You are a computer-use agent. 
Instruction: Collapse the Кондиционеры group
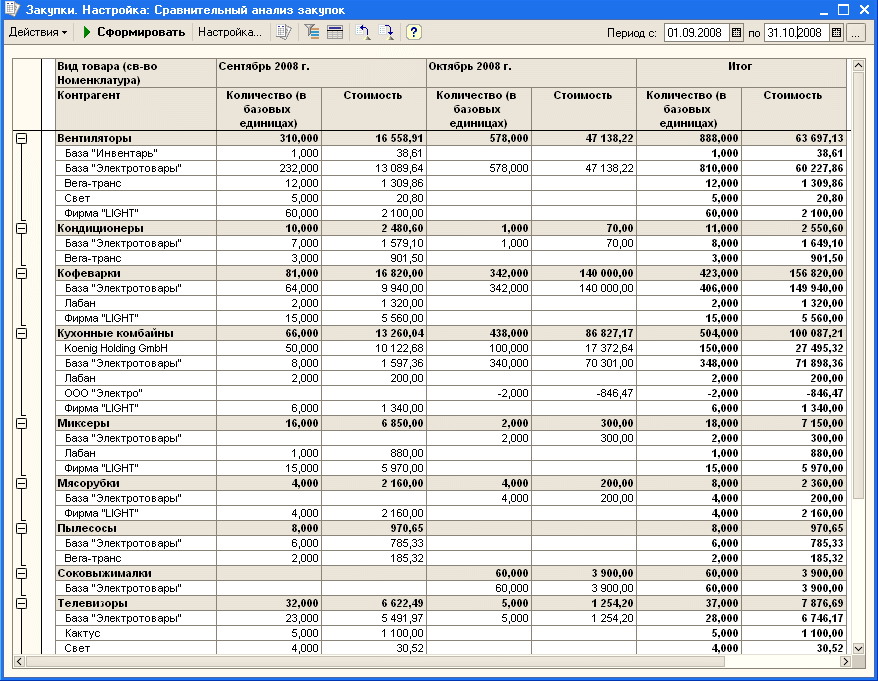[21, 228]
